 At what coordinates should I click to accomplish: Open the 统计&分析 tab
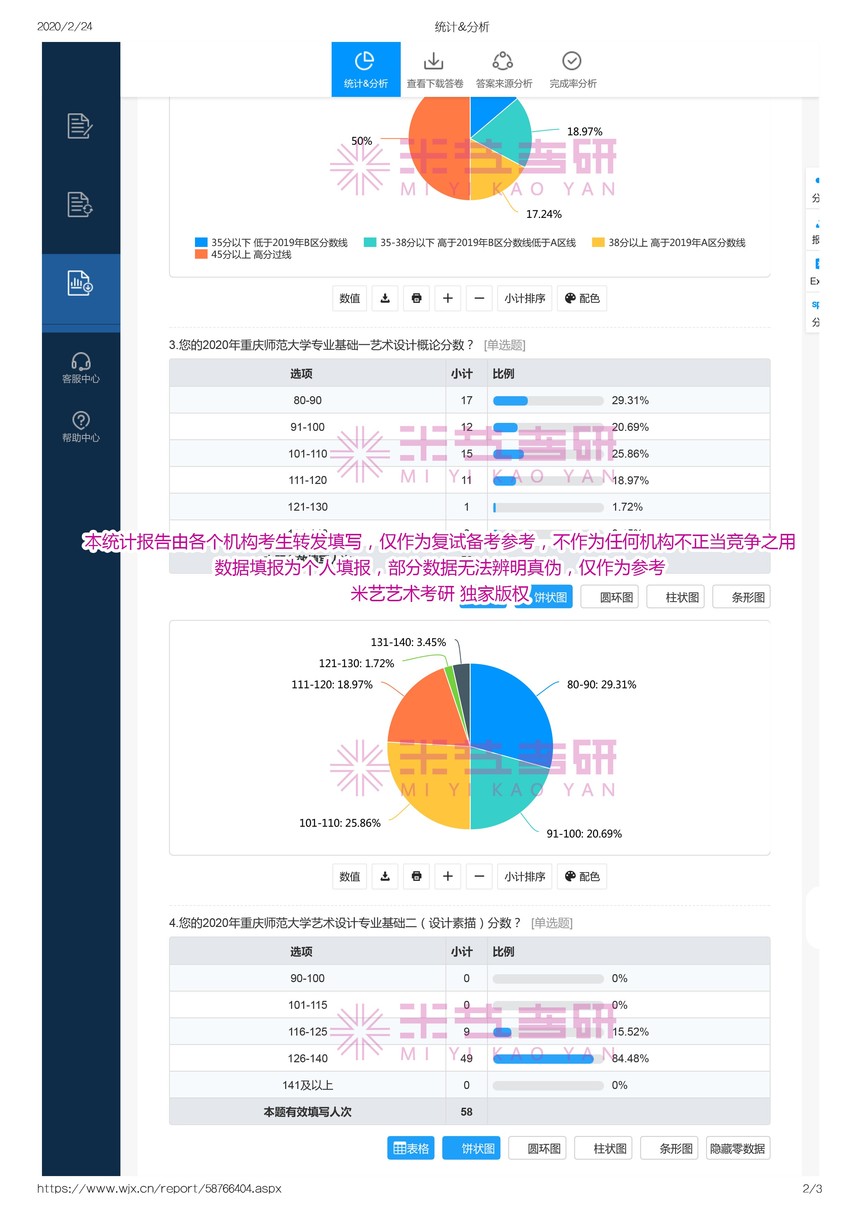[366, 69]
